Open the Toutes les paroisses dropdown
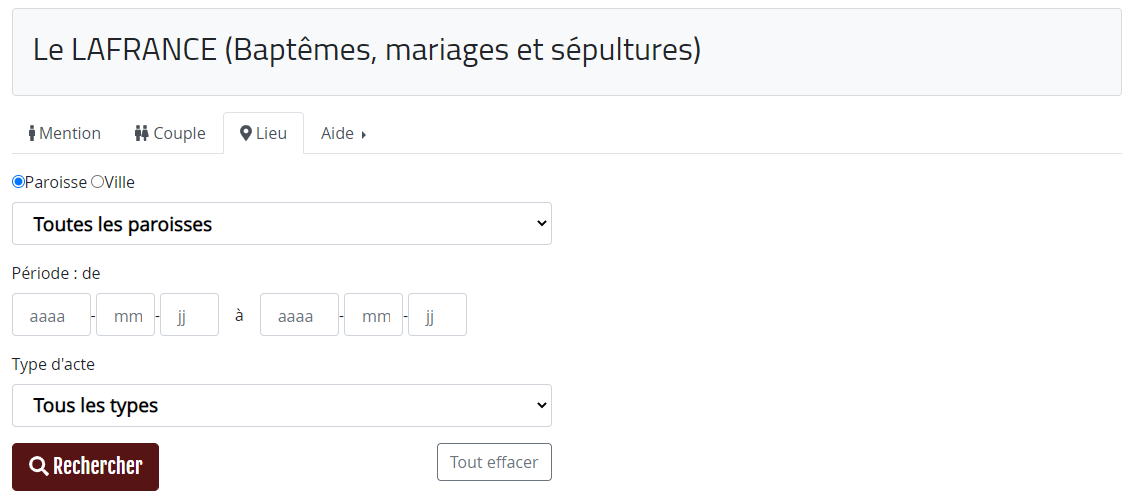 pos(282,224)
